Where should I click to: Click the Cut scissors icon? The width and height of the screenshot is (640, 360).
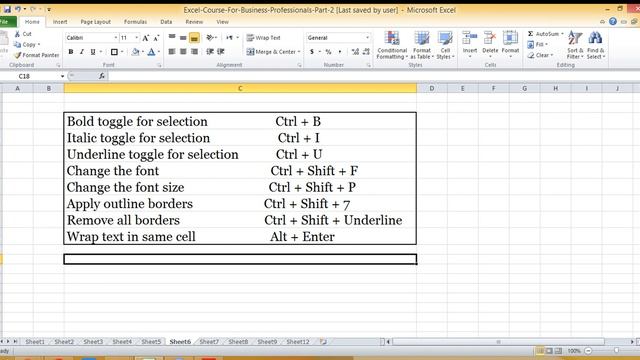18,34
